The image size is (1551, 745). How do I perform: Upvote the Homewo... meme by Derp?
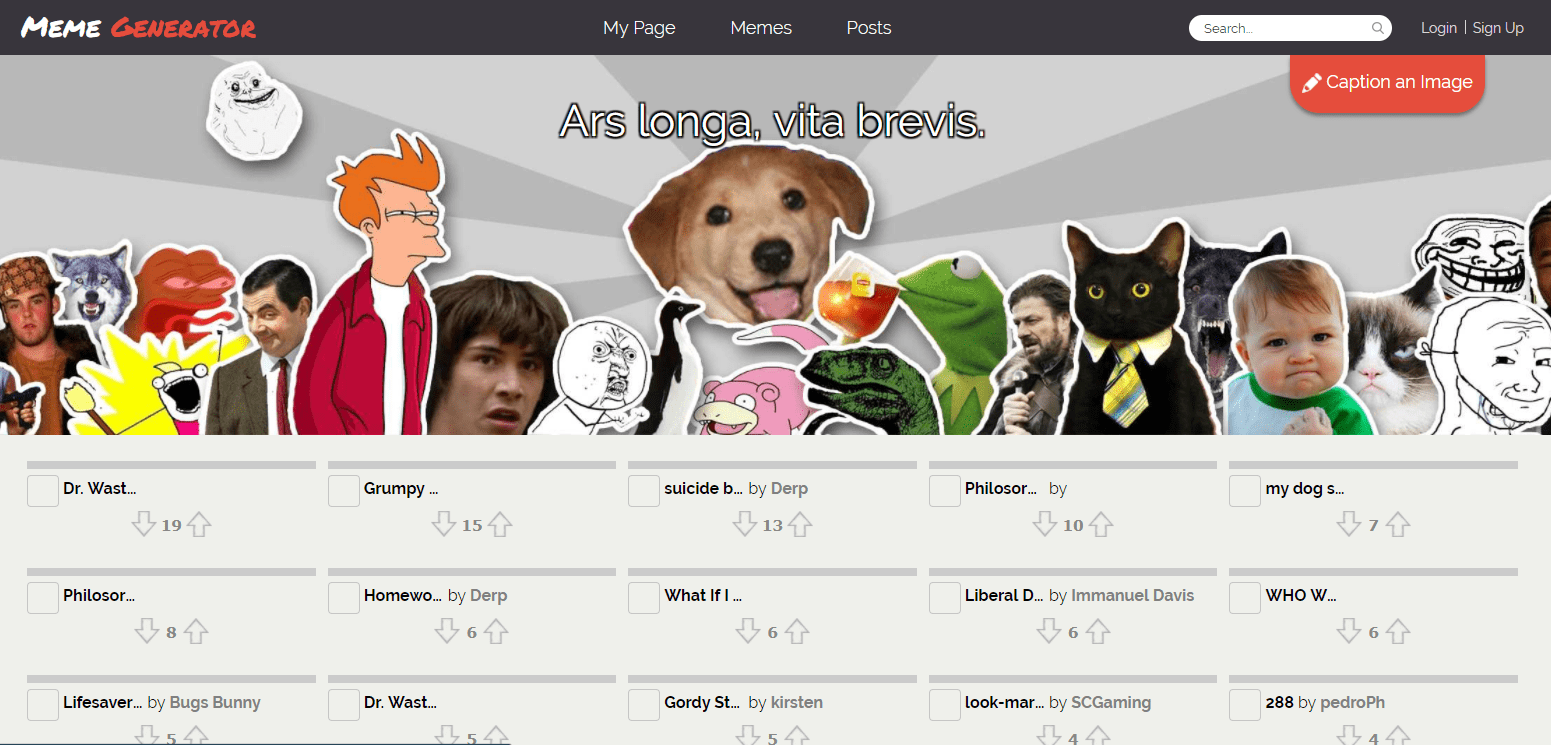[x=496, y=631]
